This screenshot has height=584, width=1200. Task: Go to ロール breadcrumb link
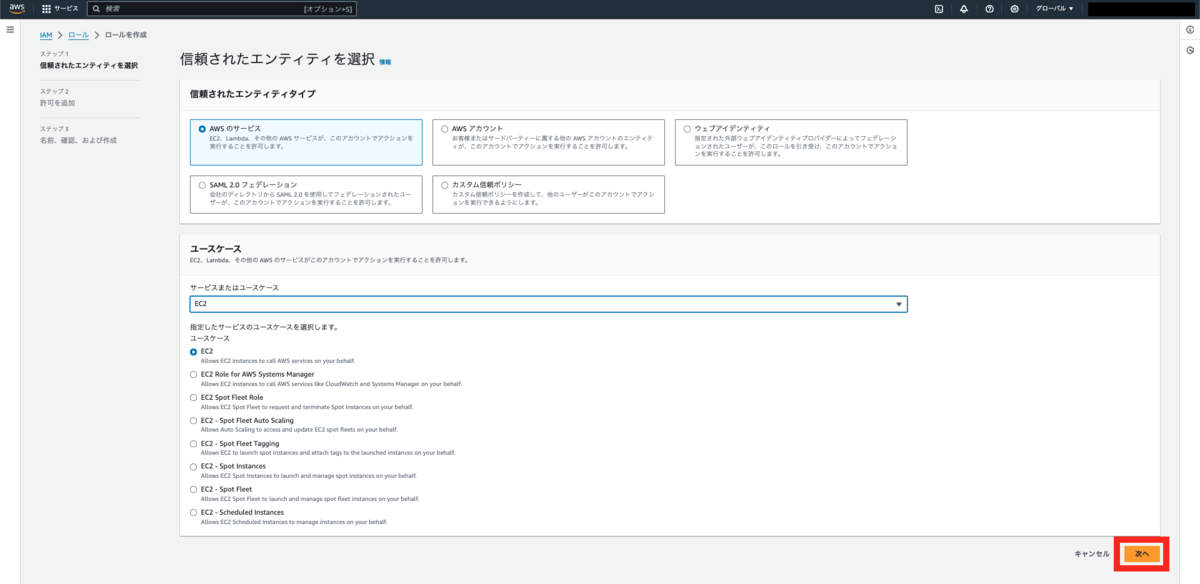click(78, 35)
